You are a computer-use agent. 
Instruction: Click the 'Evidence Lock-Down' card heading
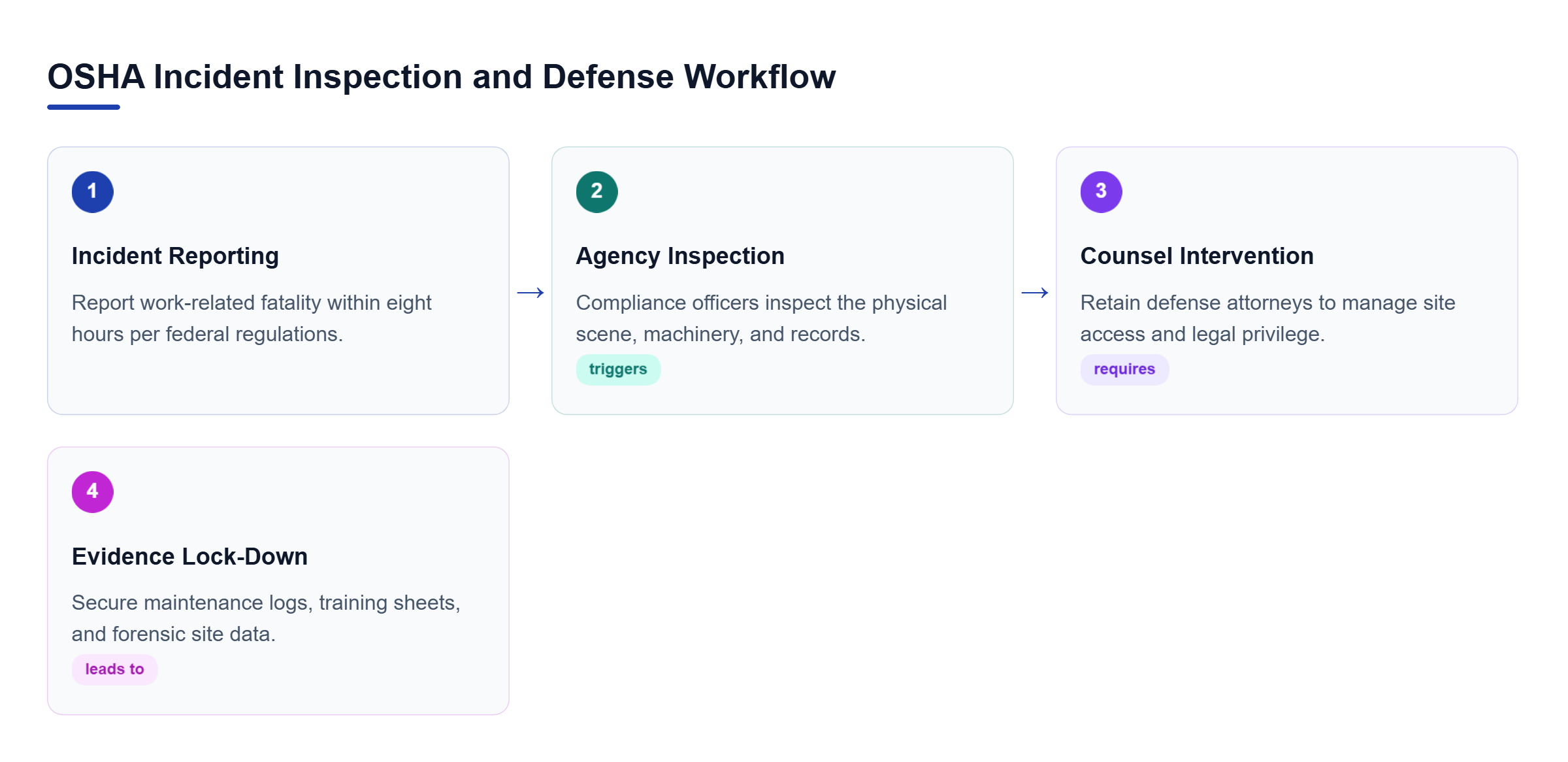point(189,556)
